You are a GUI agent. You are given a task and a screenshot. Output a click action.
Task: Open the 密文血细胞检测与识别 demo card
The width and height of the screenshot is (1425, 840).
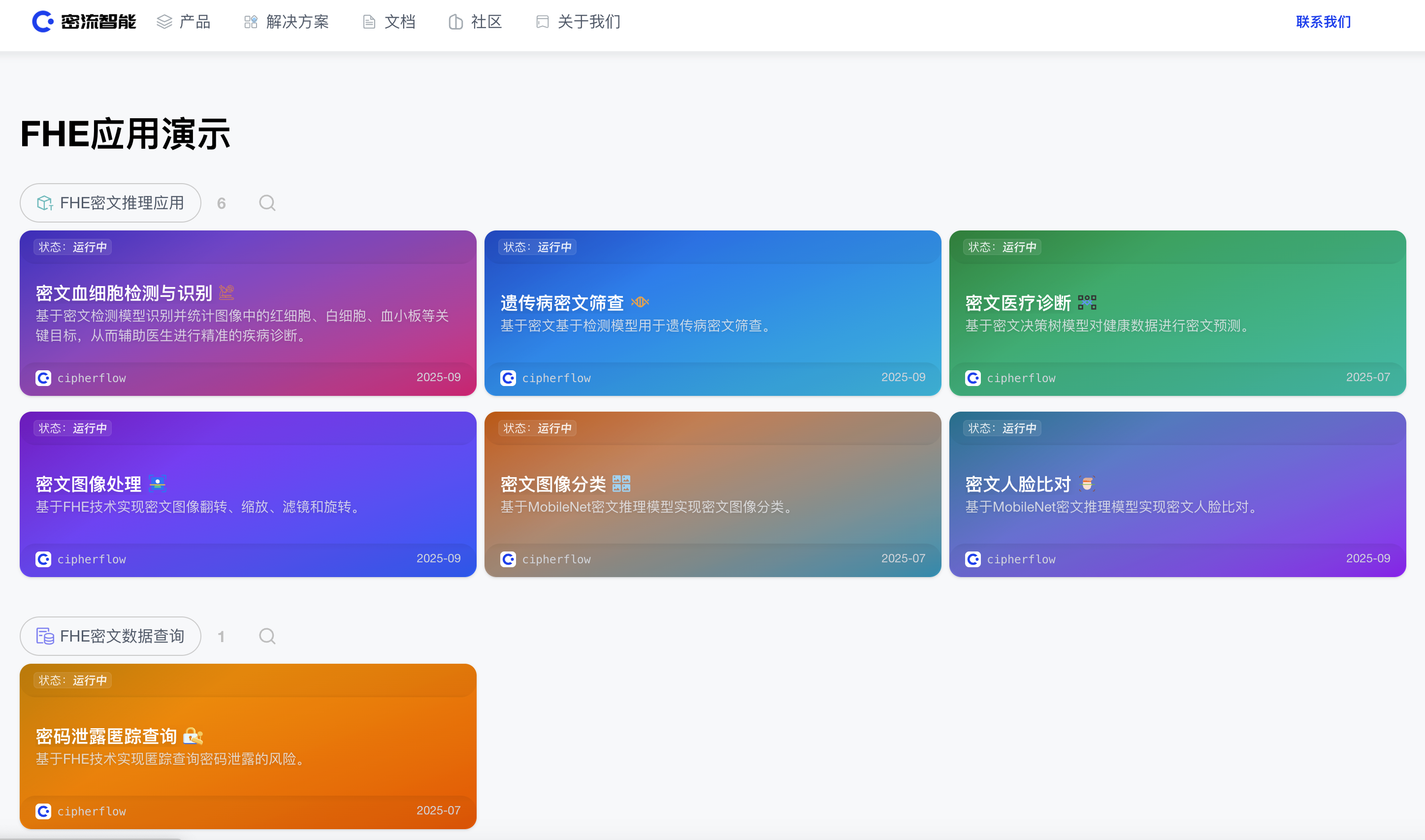click(124, 292)
